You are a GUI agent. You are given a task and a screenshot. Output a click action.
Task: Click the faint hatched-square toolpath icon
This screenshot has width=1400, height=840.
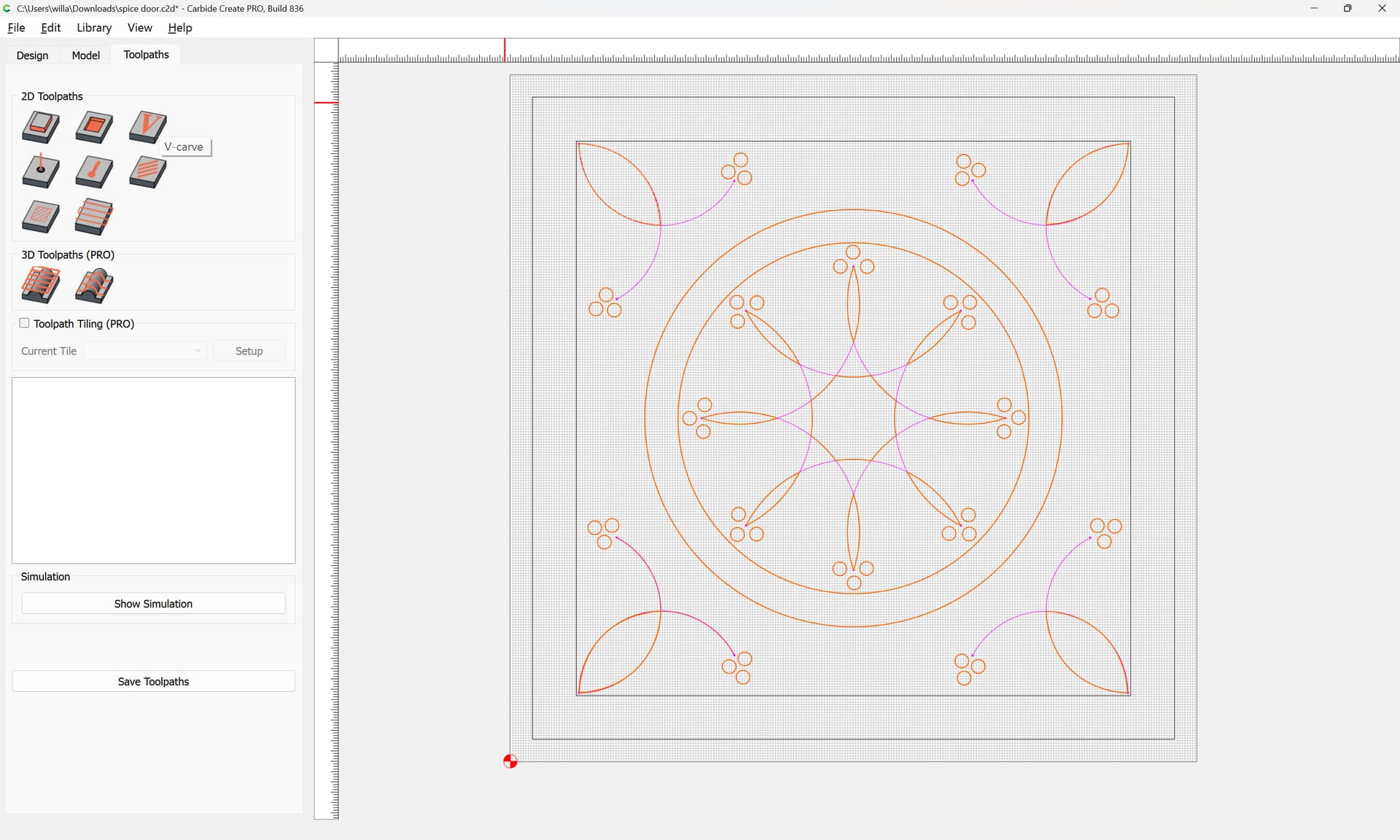(x=41, y=217)
